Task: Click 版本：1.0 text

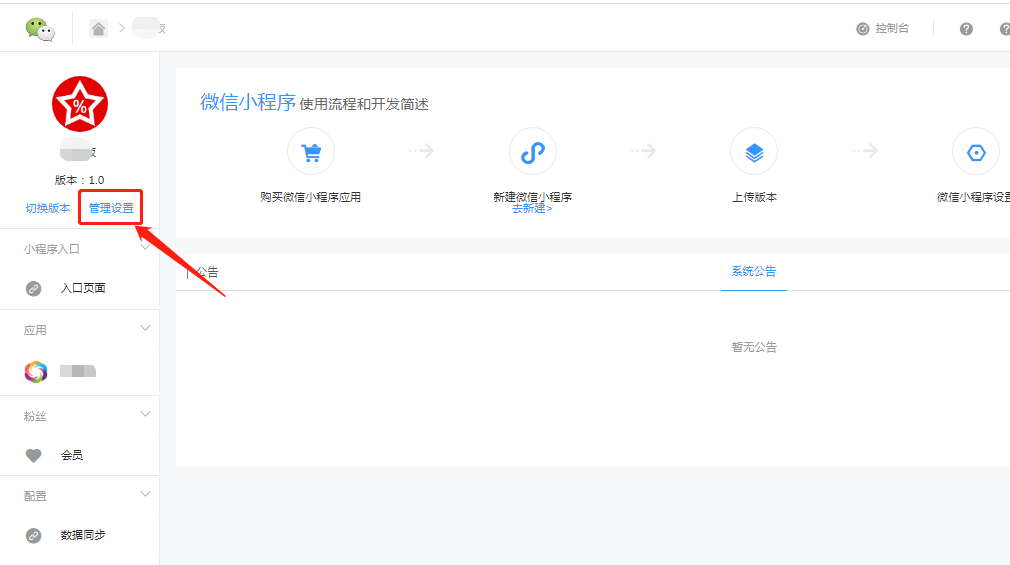Action: (79, 180)
